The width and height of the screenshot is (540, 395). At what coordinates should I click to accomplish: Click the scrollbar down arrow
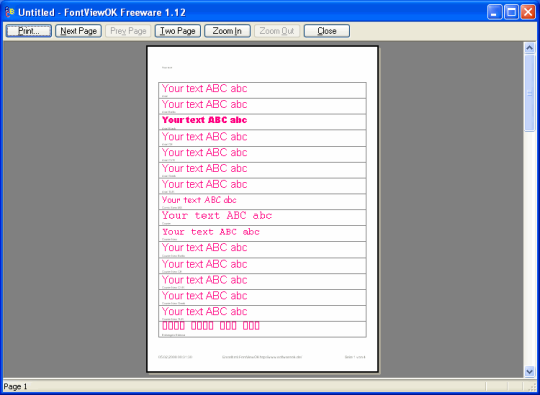coord(529,372)
